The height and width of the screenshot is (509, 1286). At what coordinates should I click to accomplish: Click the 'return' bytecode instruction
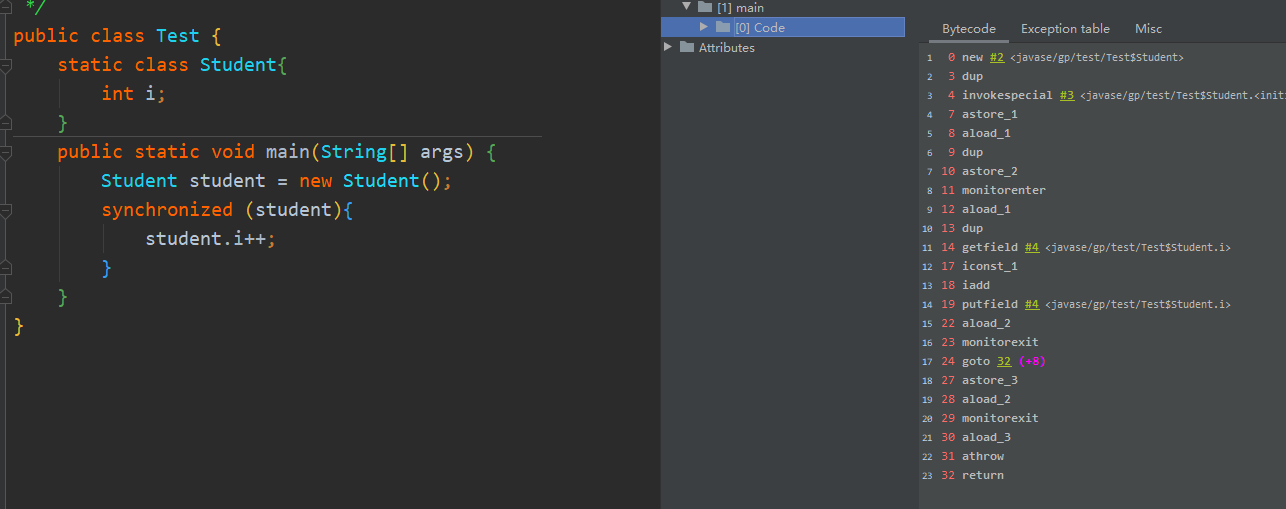[x=982, y=476]
